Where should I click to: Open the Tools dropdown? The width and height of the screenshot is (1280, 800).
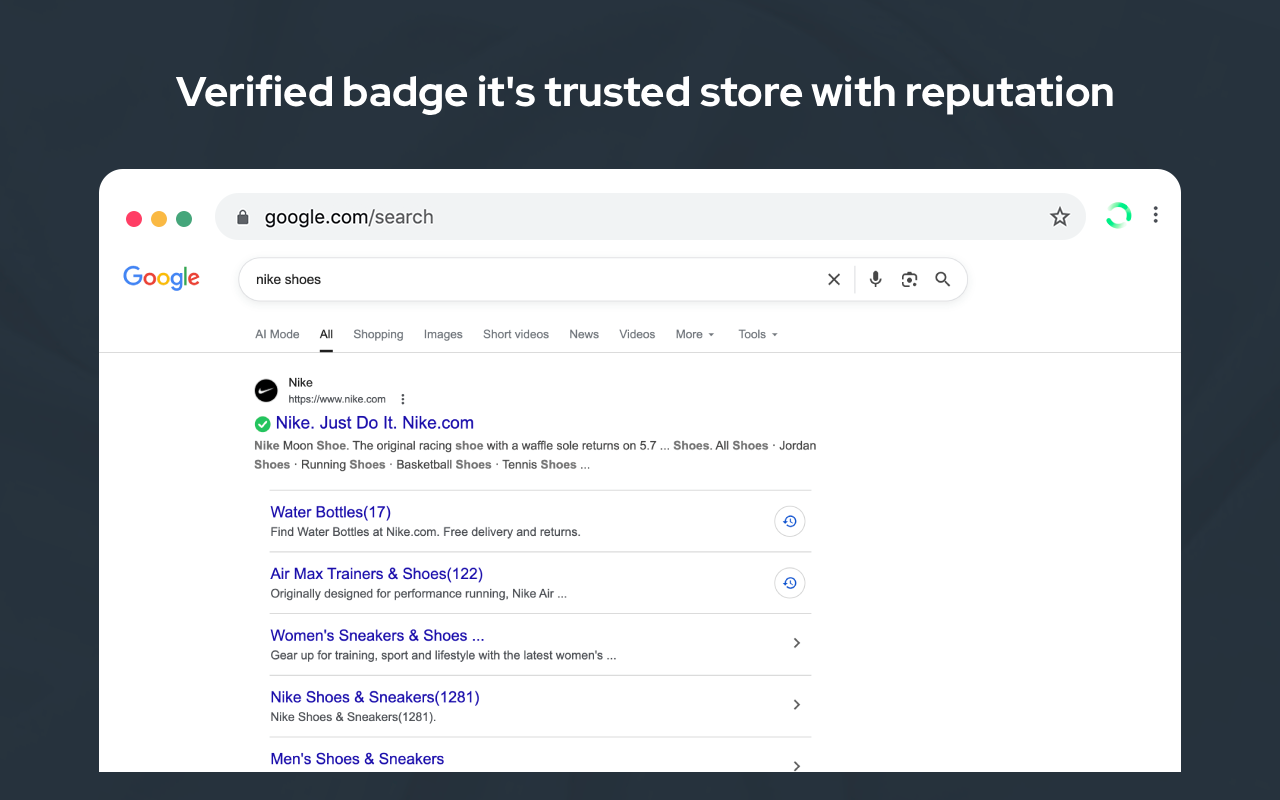(x=758, y=334)
